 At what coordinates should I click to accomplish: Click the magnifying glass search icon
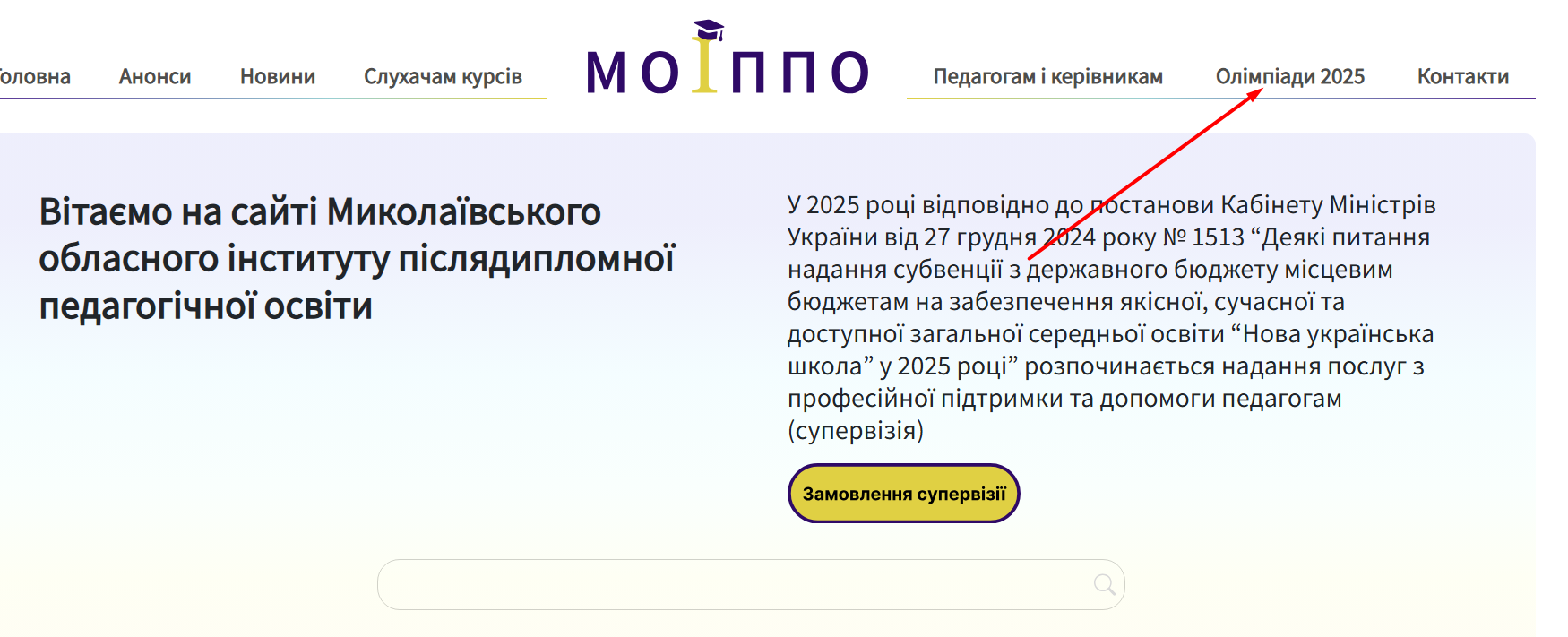click(x=1104, y=585)
